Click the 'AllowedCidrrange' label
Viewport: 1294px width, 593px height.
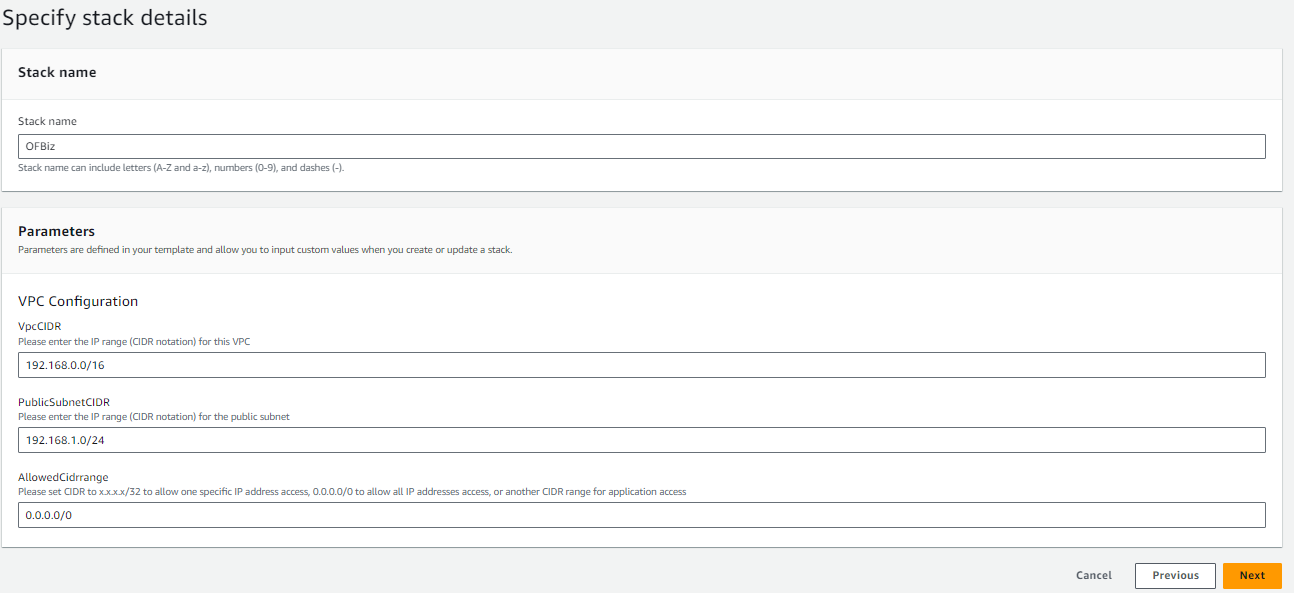click(63, 477)
